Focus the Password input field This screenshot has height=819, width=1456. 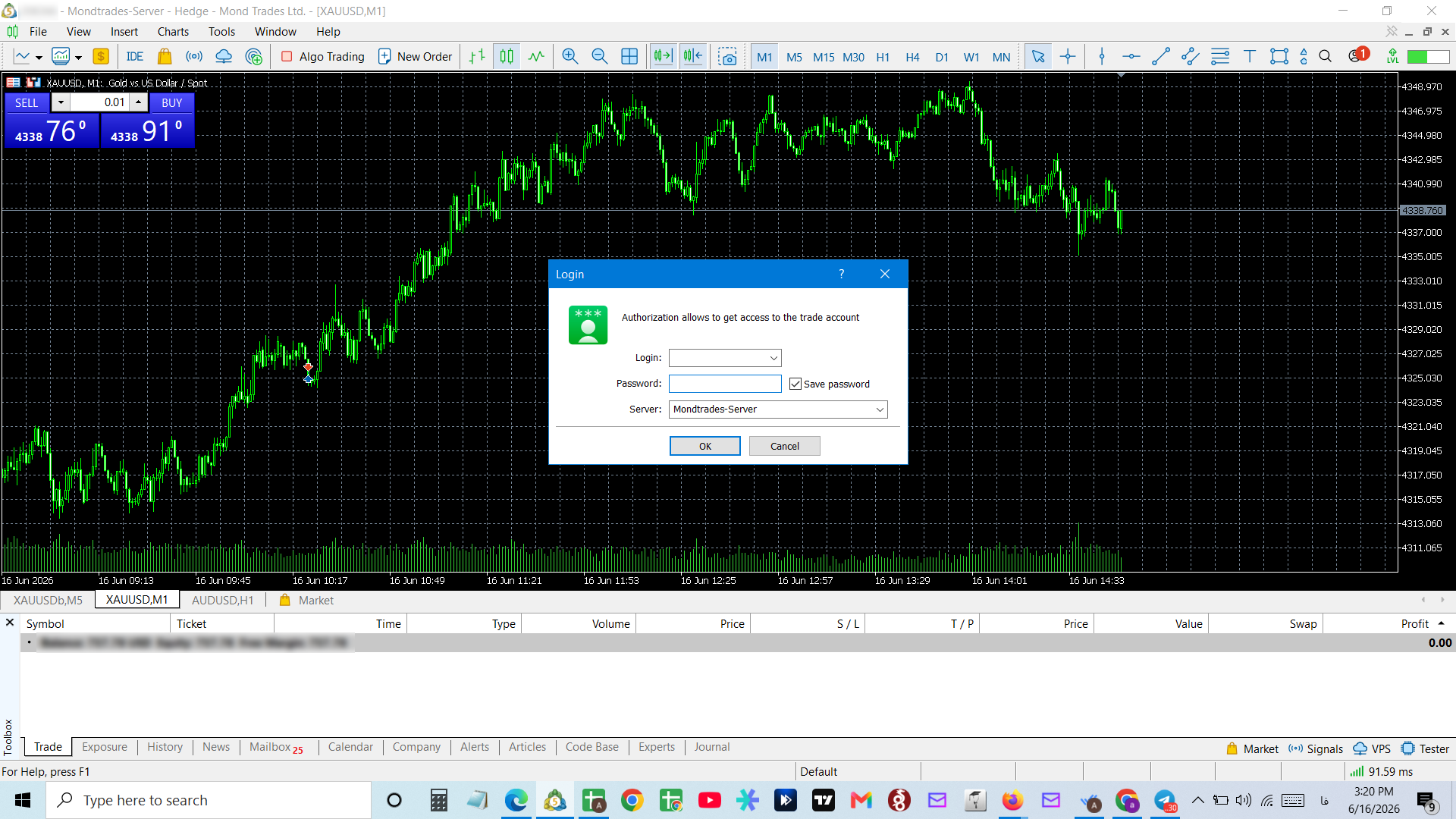(725, 384)
